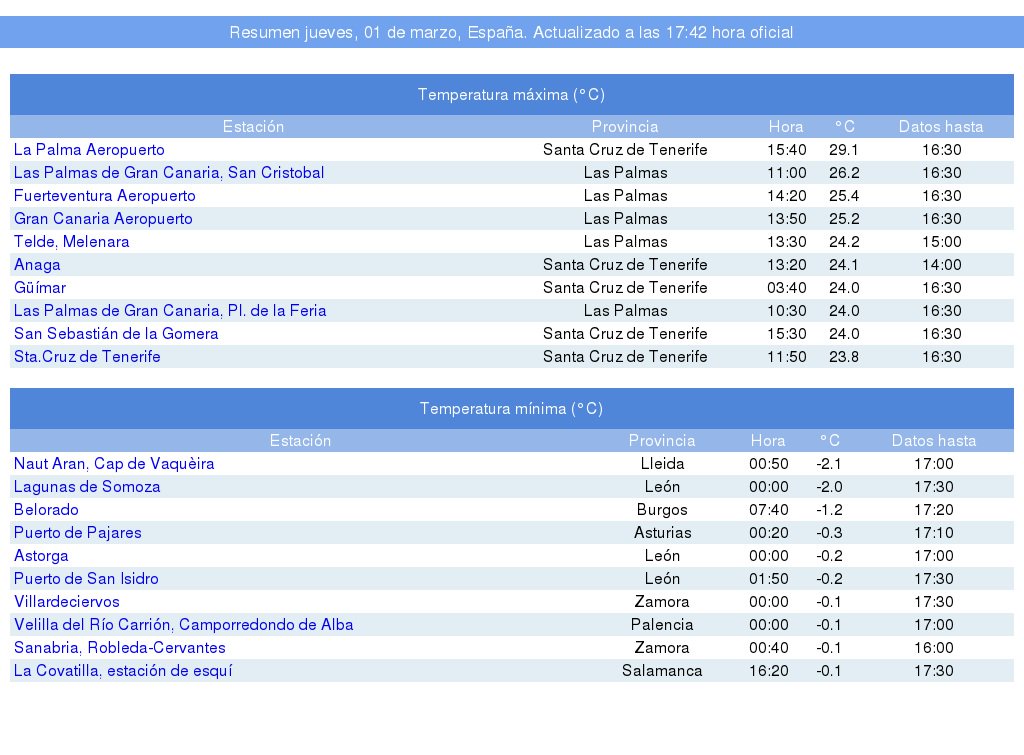This screenshot has width=1024, height=755.
Task: Click the 'Temperatura máxima (°C)' table title
Action: point(511,95)
